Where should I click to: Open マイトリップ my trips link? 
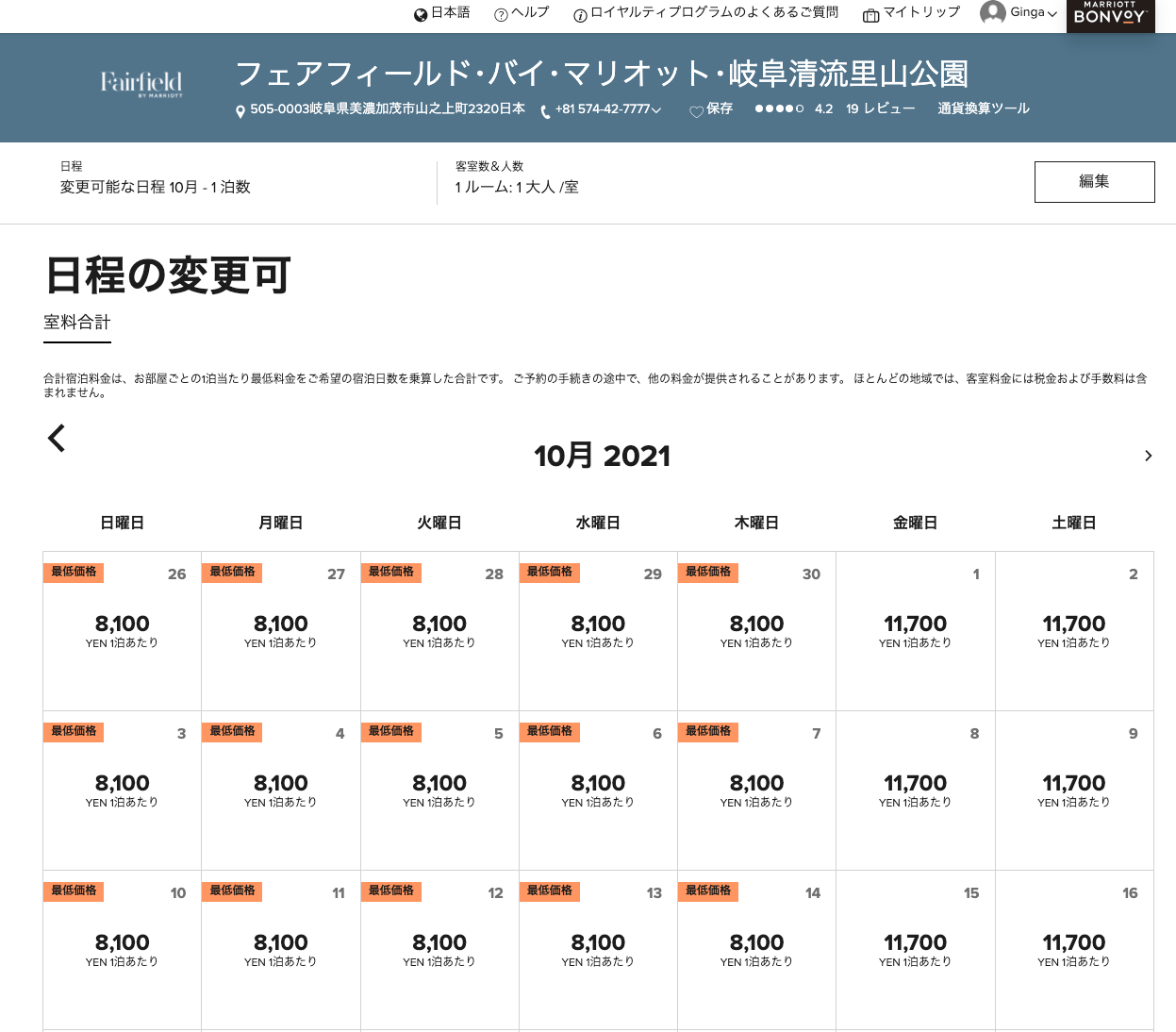pos(921,12)
